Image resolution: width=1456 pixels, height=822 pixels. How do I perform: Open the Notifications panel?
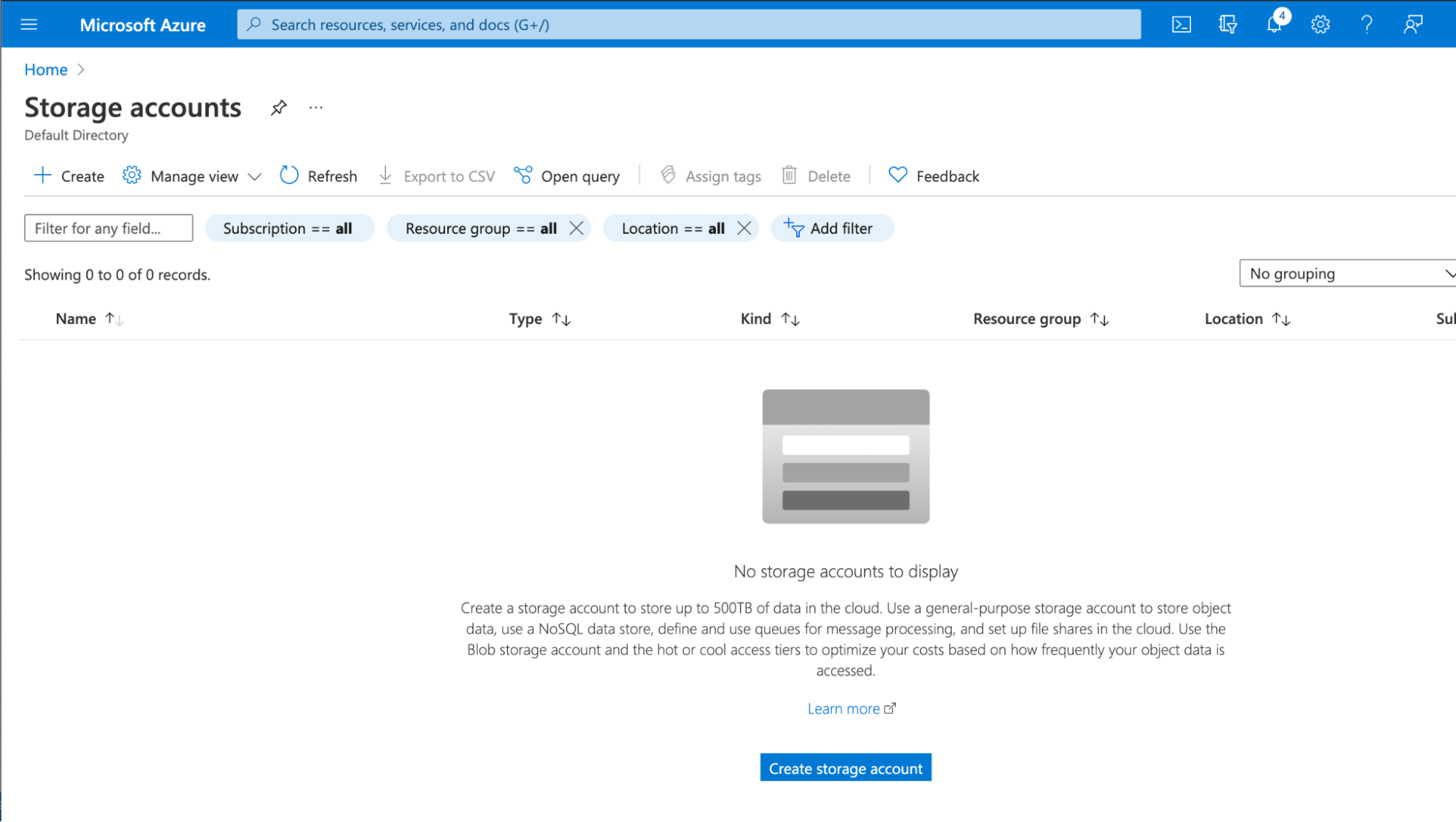click(x=1274, y=24)
